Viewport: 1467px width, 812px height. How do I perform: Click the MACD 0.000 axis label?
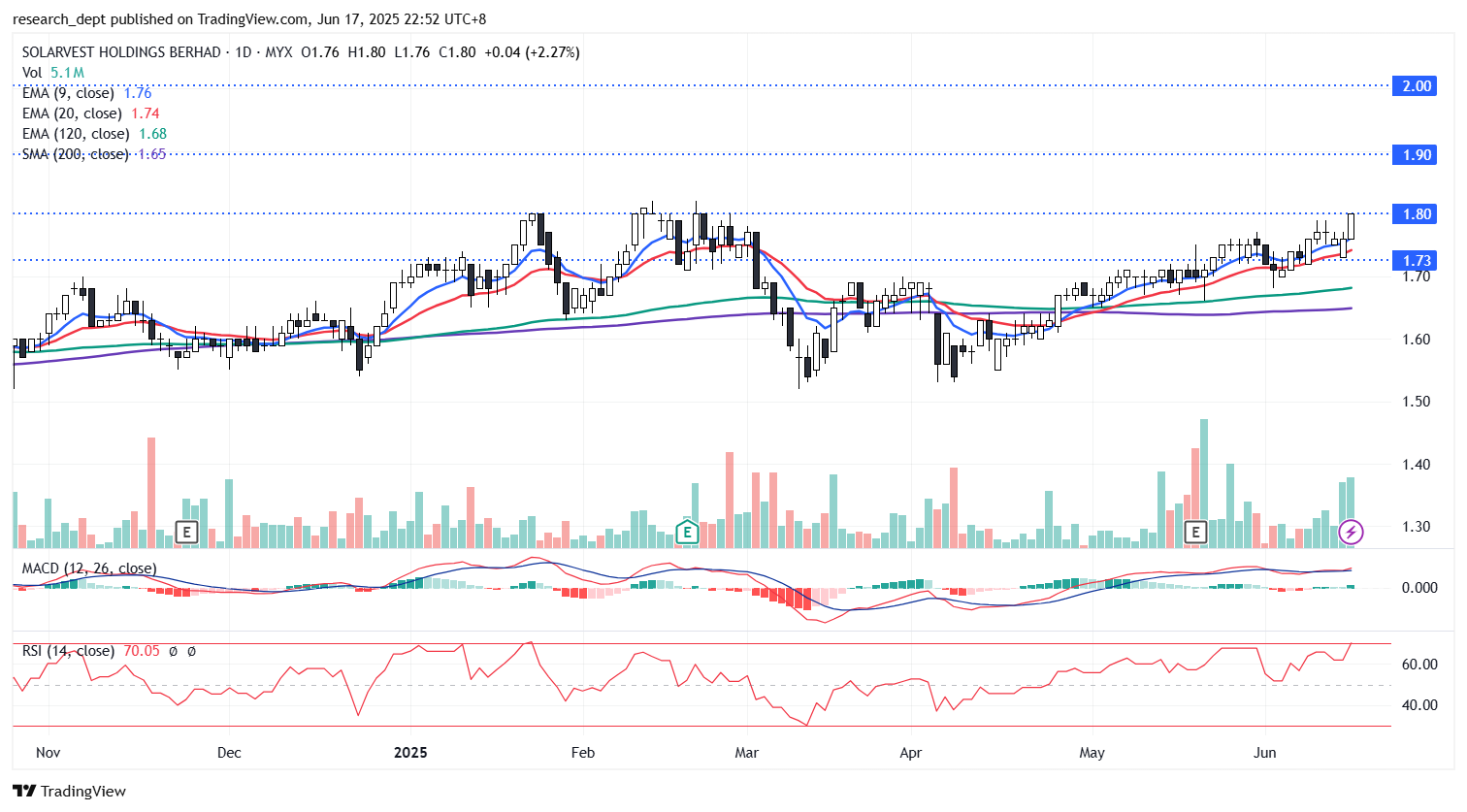point(1420,588)
